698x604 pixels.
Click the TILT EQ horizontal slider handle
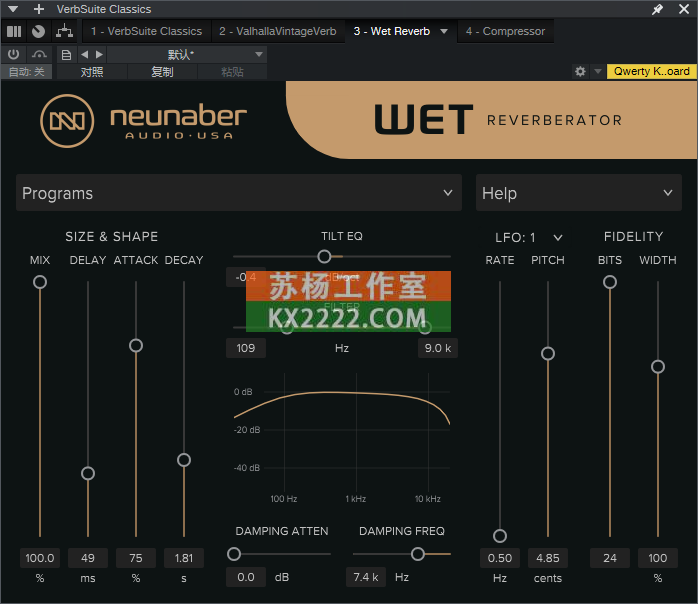pyautogui.click(x=325, y=256)
